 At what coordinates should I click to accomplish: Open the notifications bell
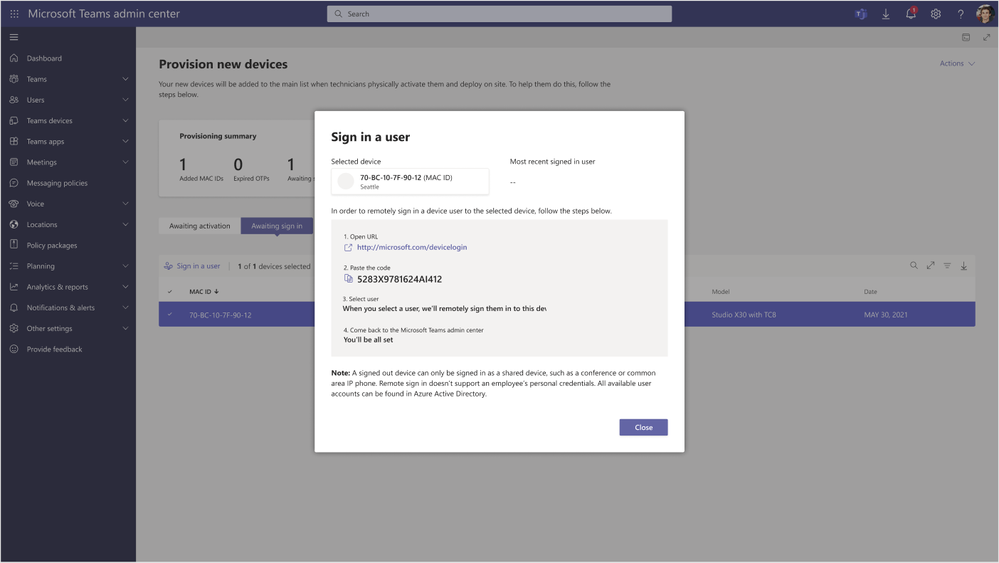click(911, 13)
